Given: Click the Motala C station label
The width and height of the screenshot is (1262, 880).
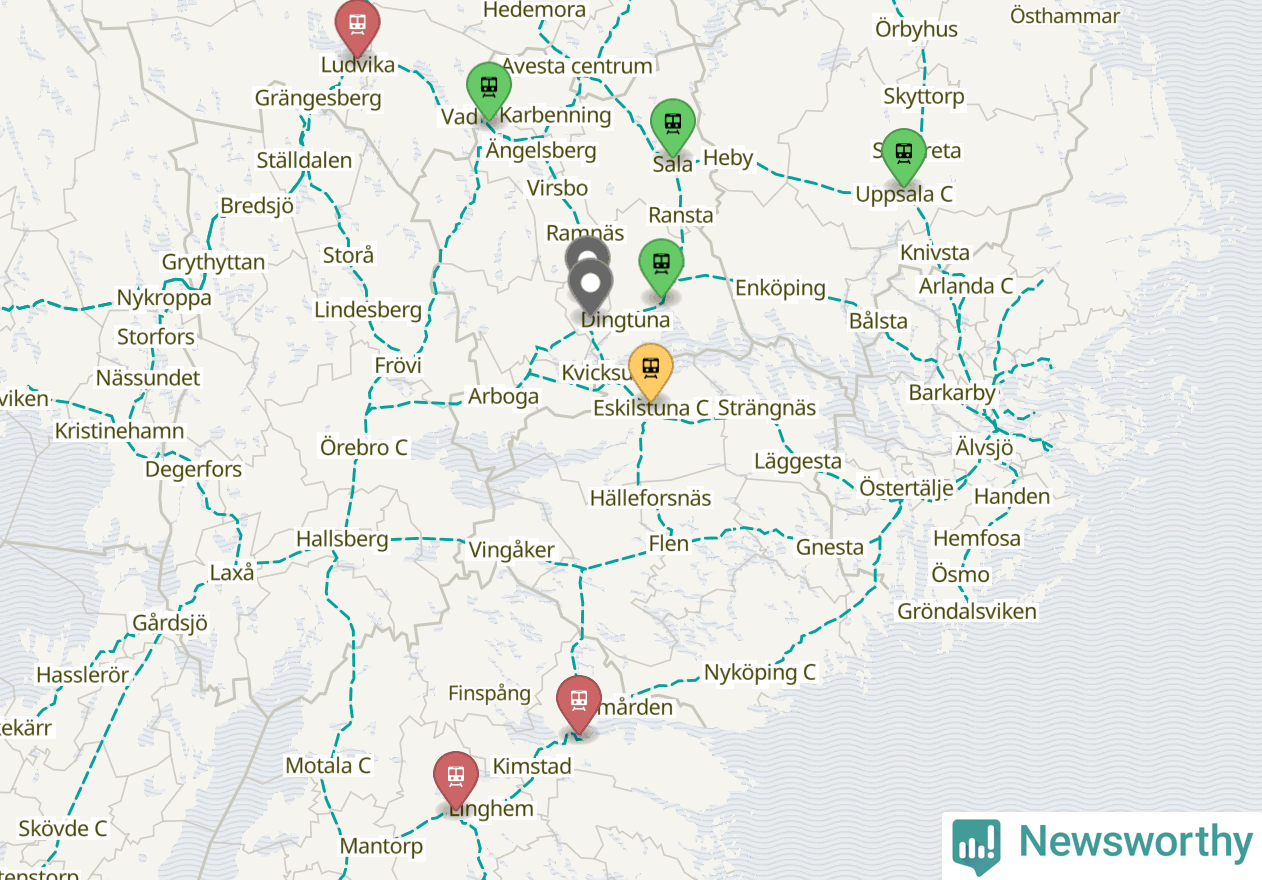Looking at the screenshot, I should point(328,766).
